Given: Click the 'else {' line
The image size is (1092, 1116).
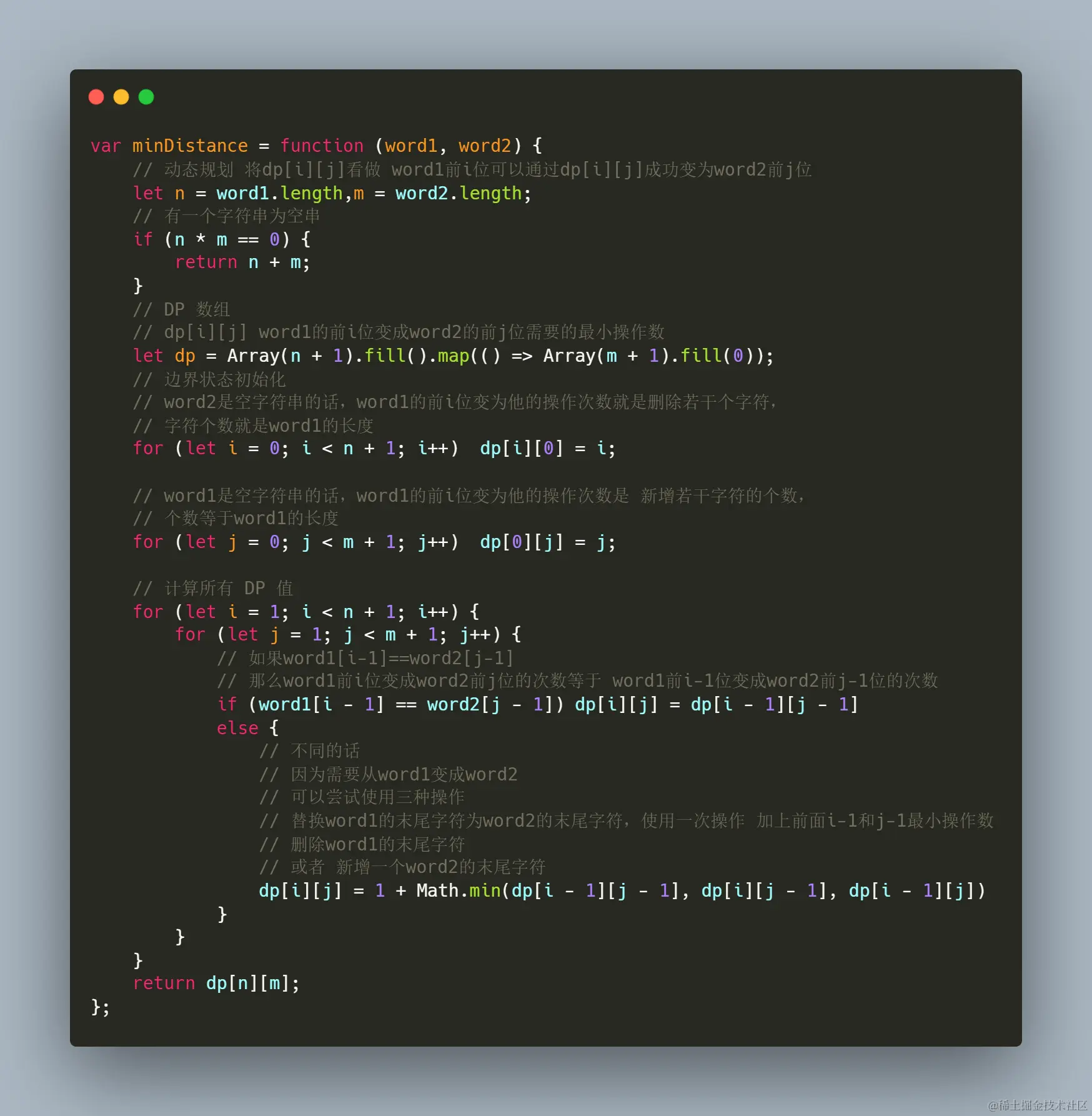Looking at the screenshot, I should 248,728.
